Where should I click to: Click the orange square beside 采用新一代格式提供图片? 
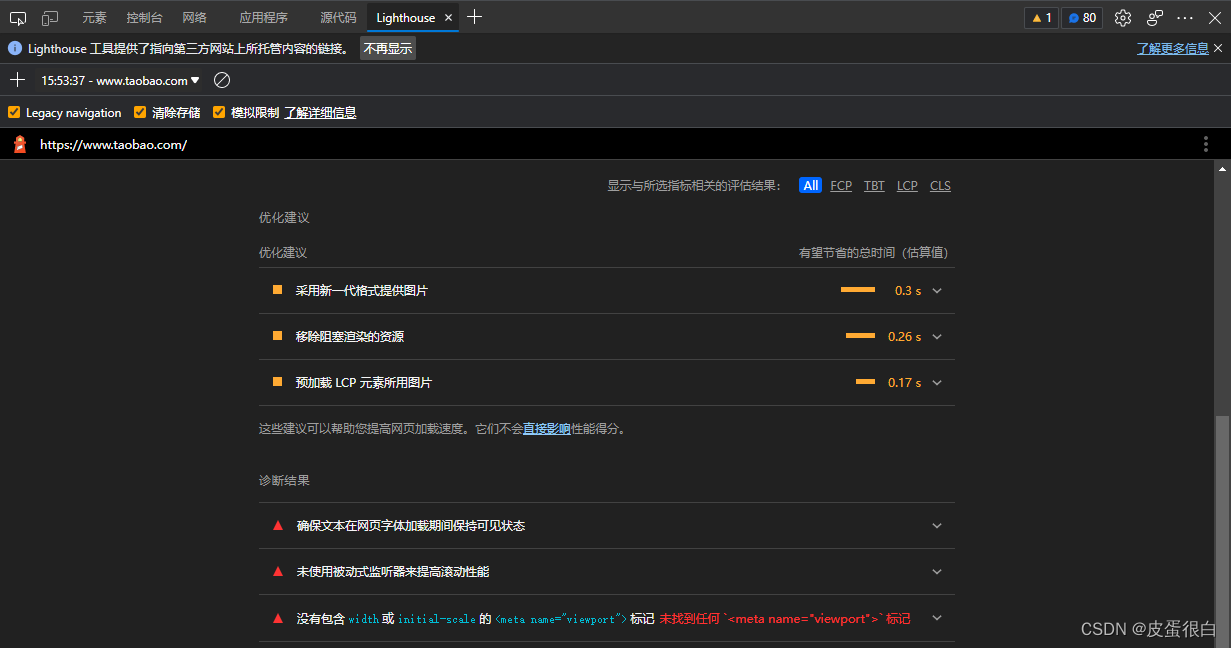[x=278, y=290]
